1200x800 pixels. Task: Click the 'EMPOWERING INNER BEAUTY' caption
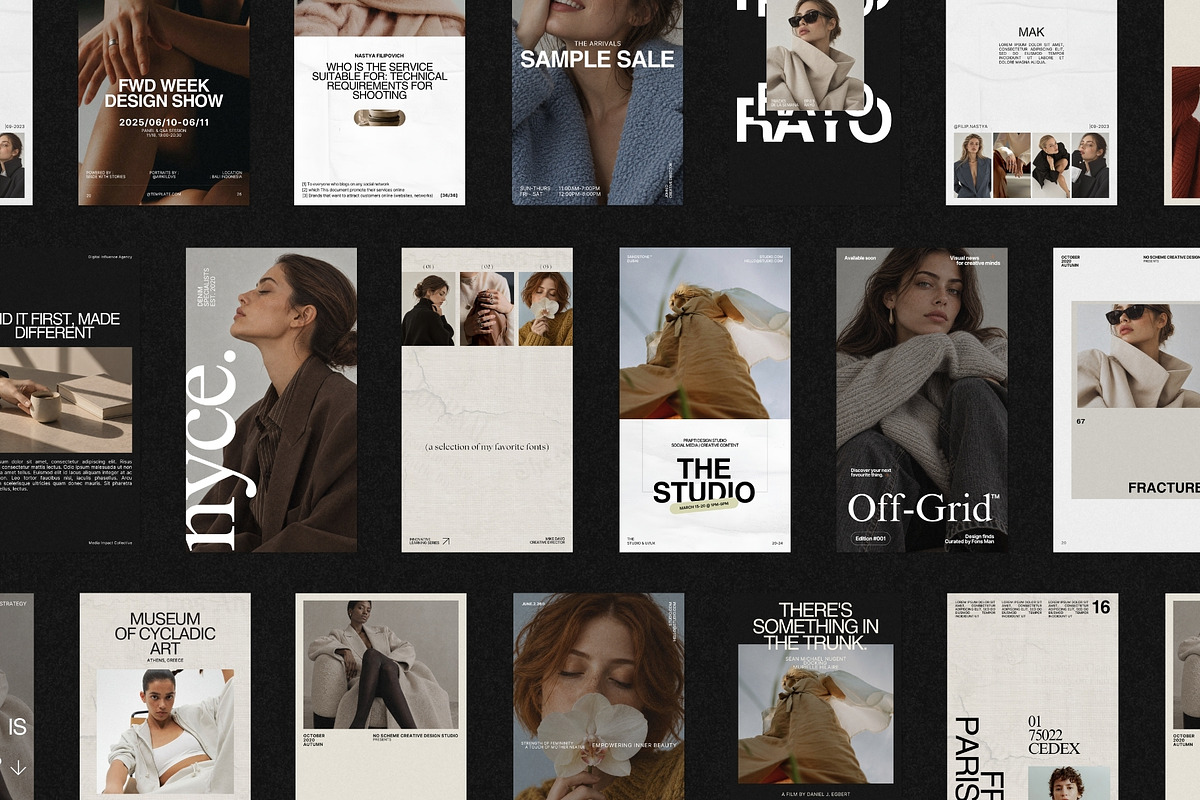click(635, 746)
